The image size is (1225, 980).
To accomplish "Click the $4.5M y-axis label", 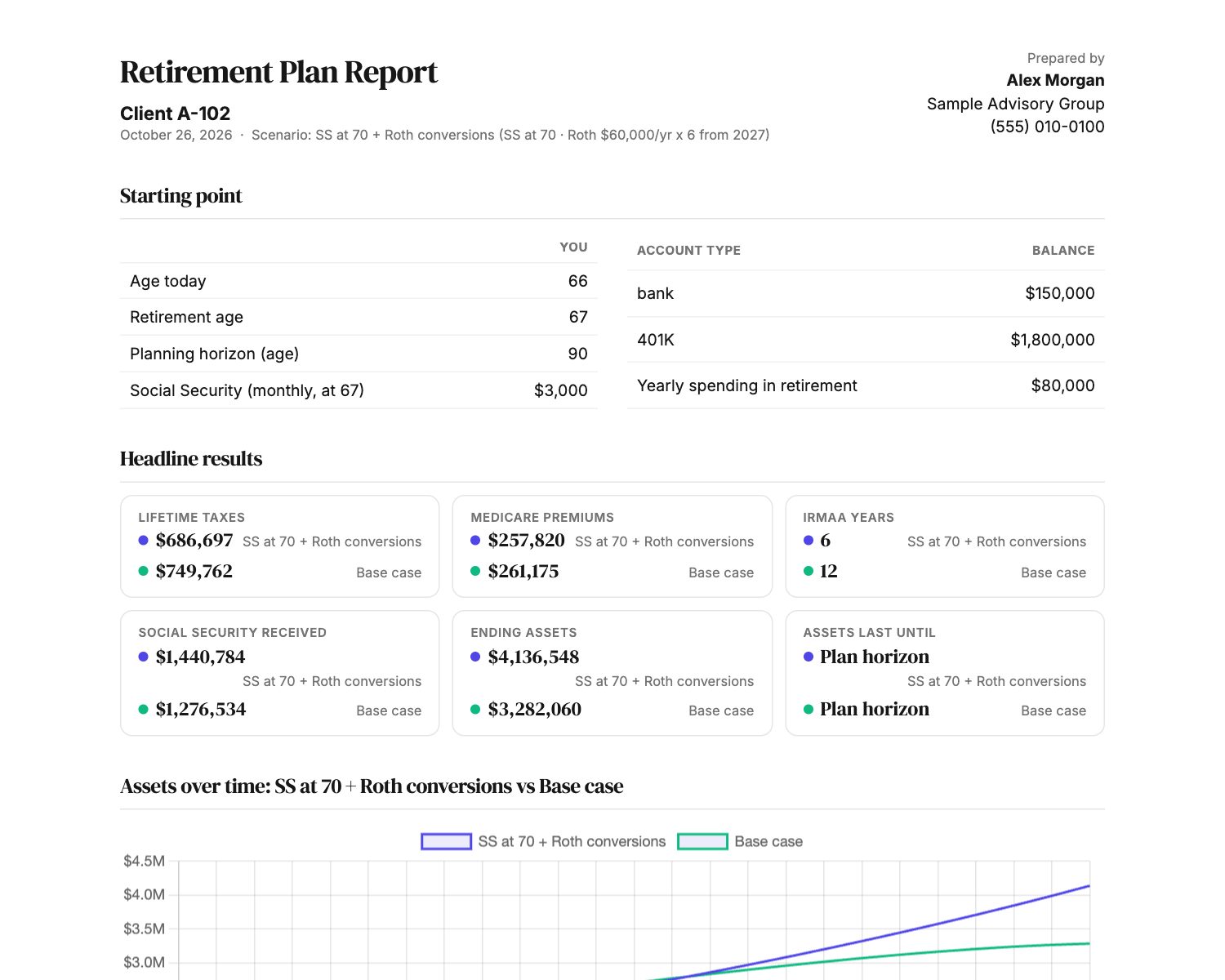I will (x=144, y=861).
